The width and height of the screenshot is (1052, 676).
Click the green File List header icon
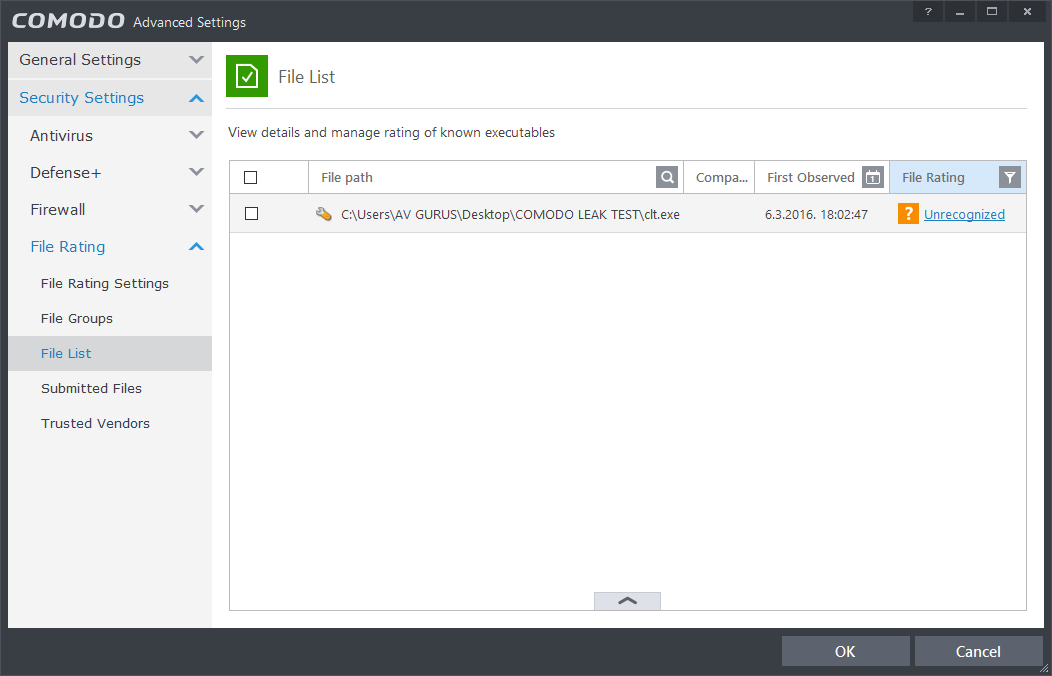point(247,77)
